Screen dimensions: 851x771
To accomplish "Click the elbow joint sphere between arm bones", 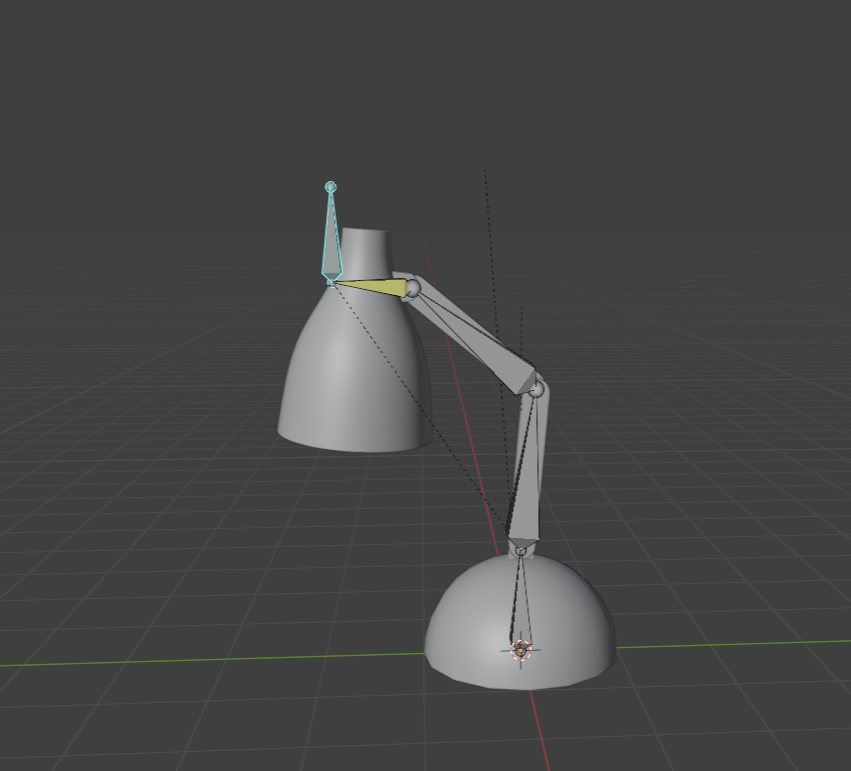I will 537,389.
